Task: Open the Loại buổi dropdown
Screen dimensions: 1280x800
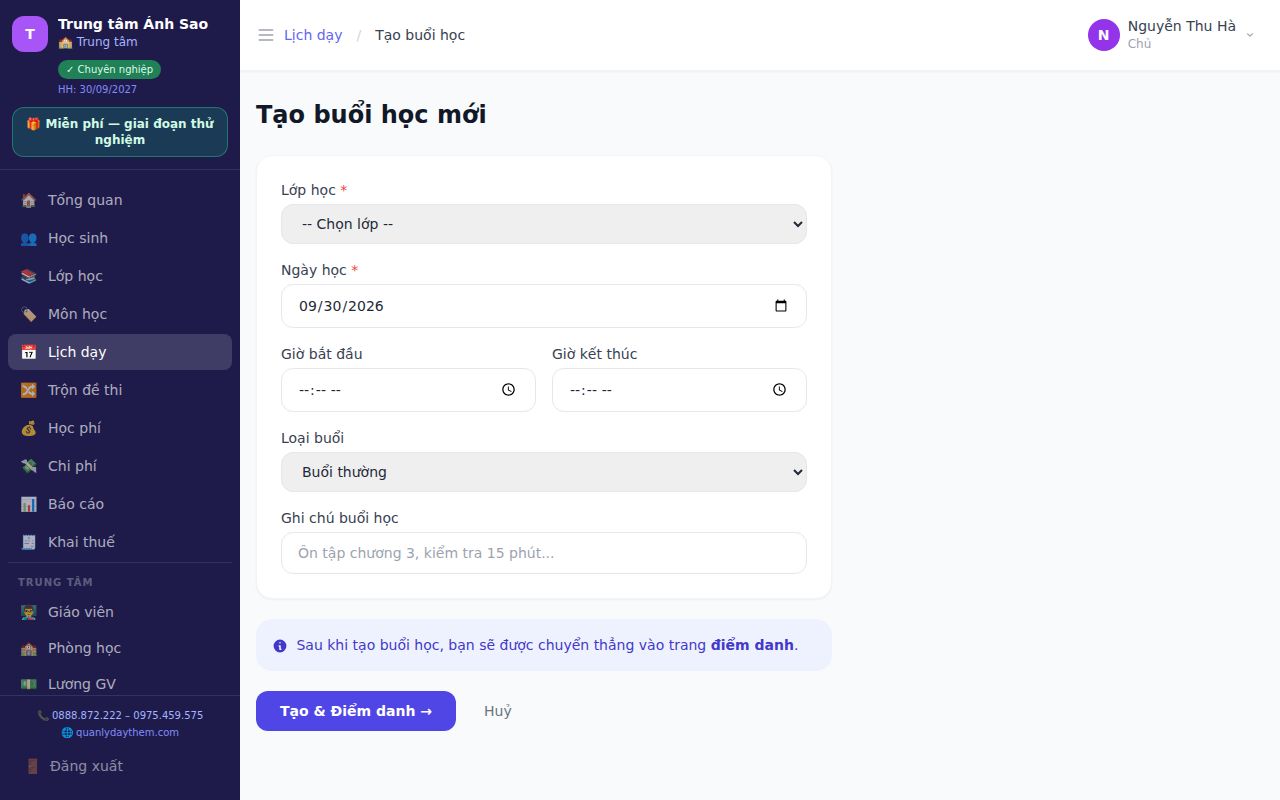Action: (x=544, y=472)
